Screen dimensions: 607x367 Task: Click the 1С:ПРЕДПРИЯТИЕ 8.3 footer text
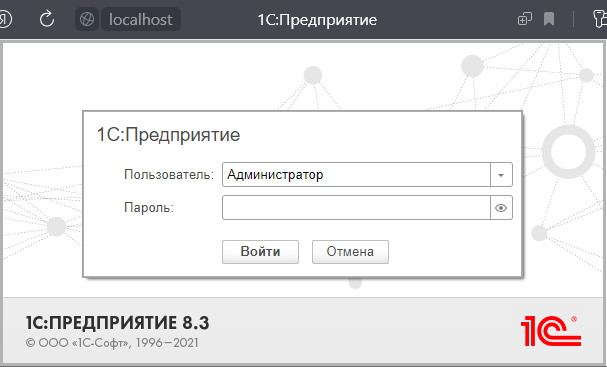(117, 323)
